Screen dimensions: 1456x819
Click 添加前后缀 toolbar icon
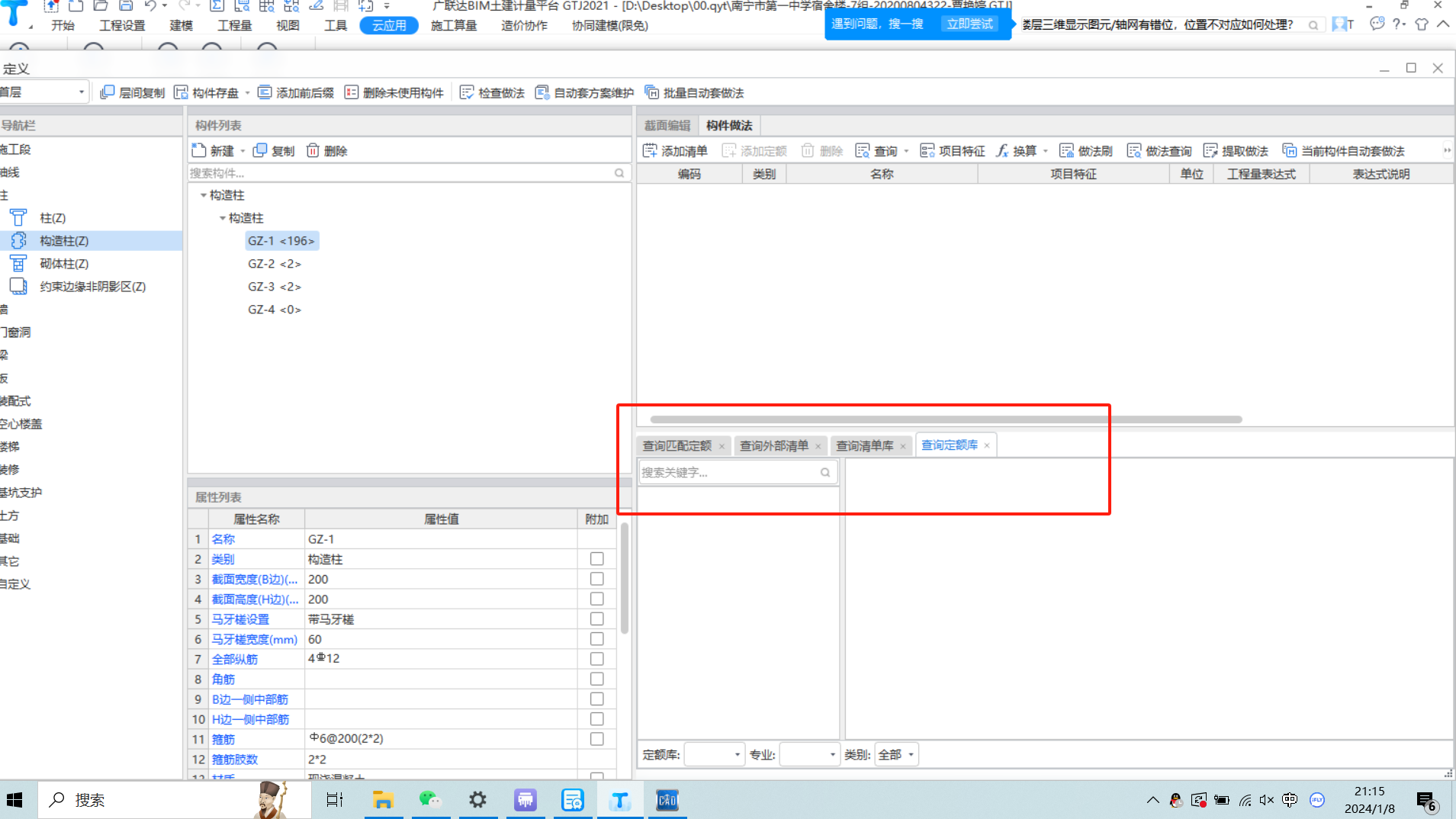(x=265, y=92)
